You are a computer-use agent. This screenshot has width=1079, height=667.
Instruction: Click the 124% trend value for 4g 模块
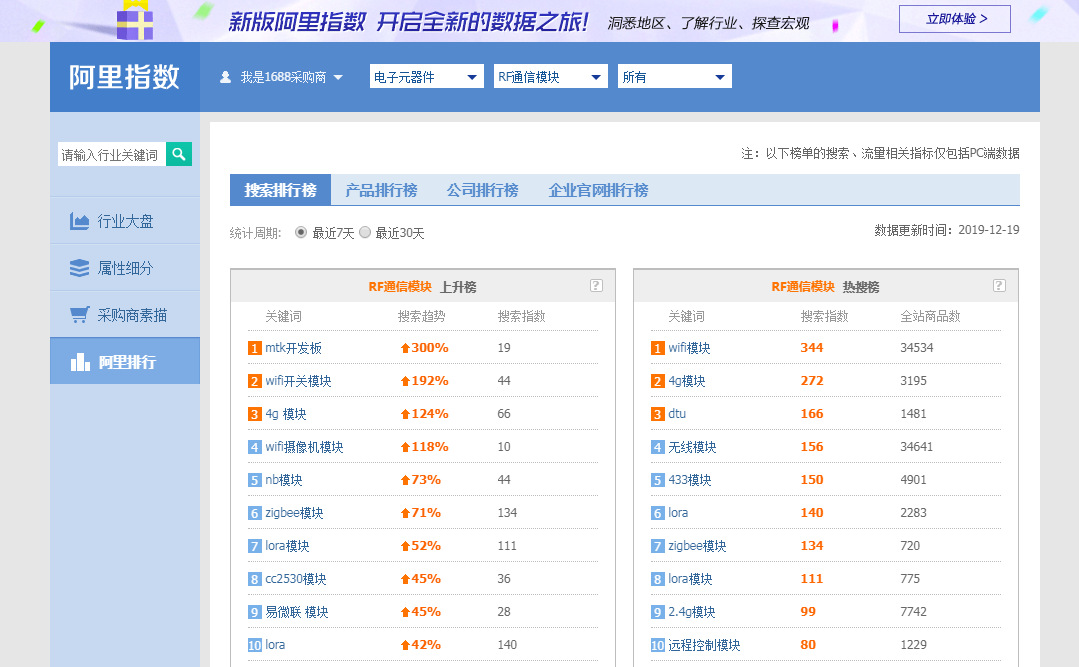click(x=425, y=414)
